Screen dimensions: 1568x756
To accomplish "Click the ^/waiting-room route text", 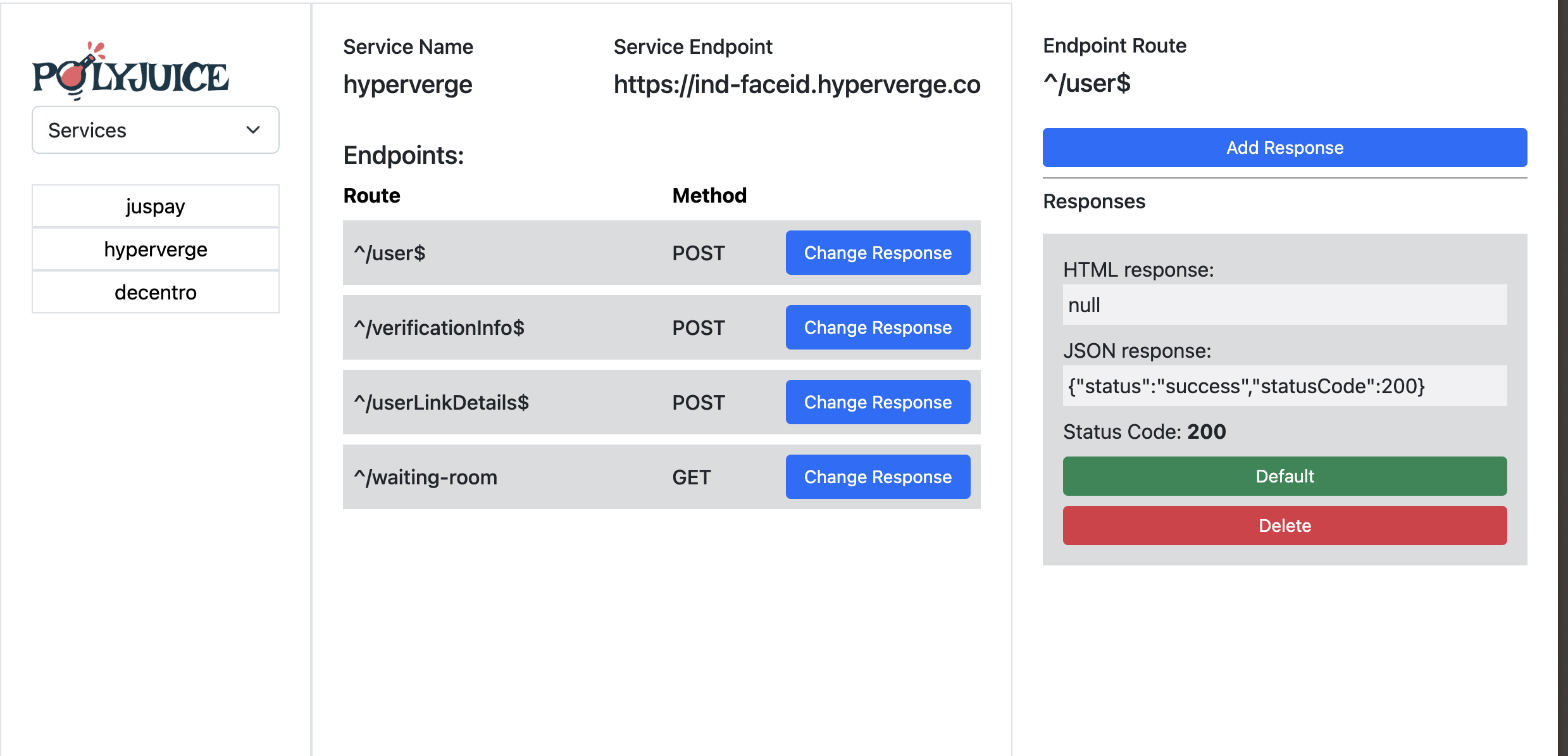I will 426,477.
